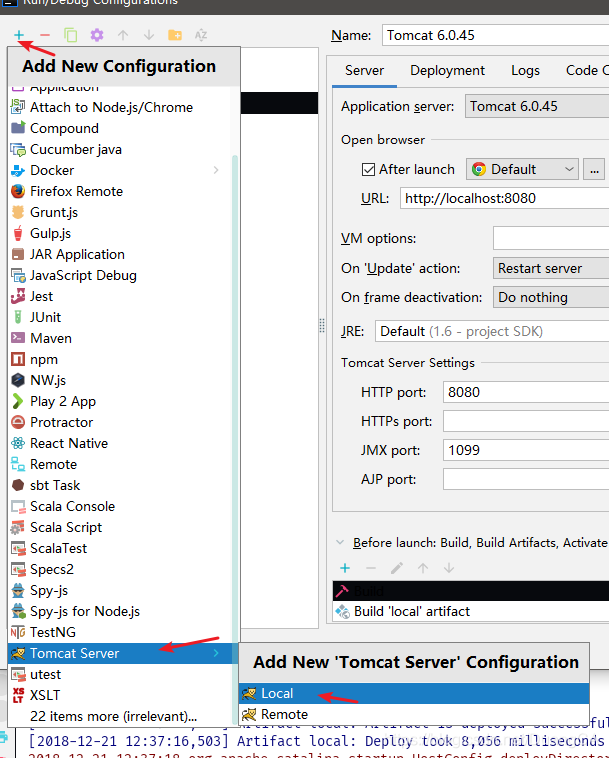Select the Grunt.js configuration type
609x758 pixels.
(120, 212)
